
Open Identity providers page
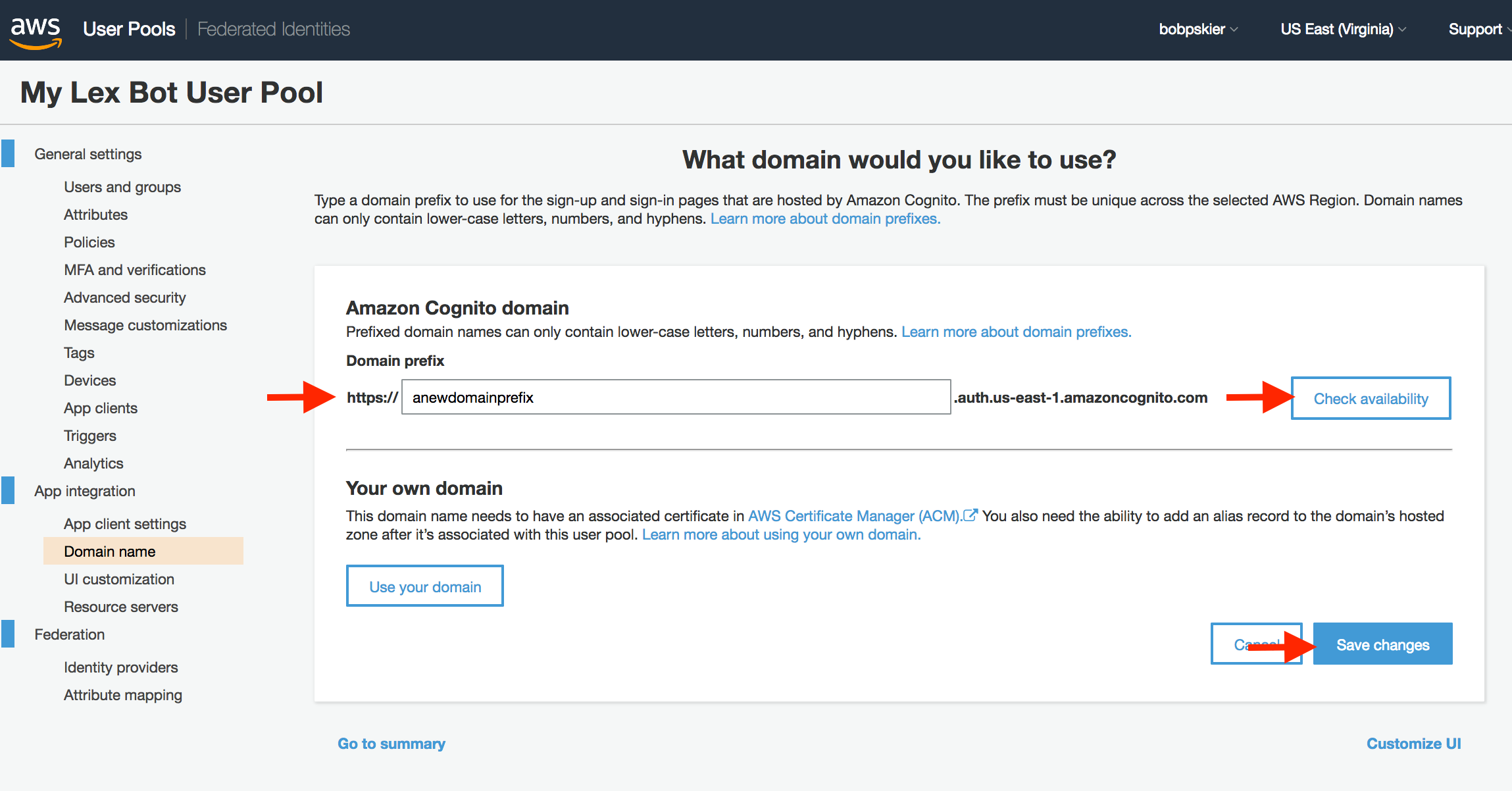pyautogui.click(x=121, y=667)
